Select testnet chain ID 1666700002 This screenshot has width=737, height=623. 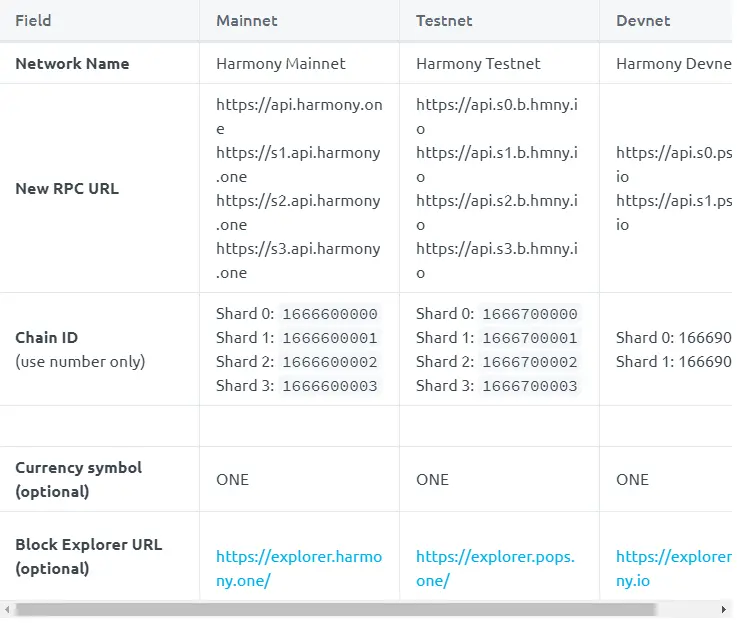click(x=530, y=362)
